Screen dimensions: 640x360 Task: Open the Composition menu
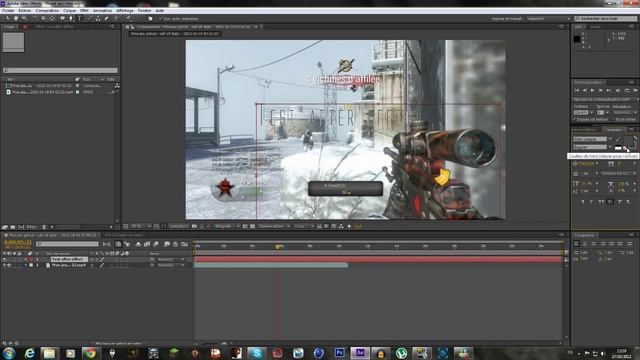coord(47,11)
